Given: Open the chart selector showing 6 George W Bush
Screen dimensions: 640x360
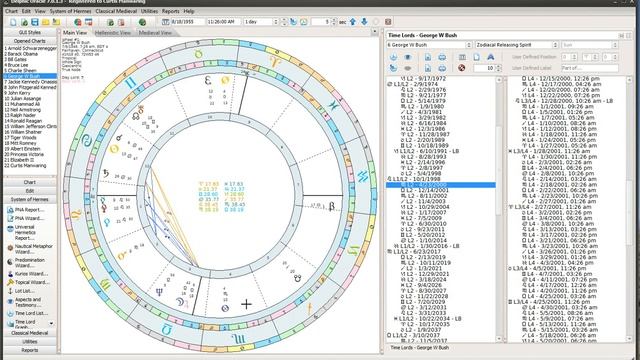Looking at the screenshot, I should tap(429, 45).
